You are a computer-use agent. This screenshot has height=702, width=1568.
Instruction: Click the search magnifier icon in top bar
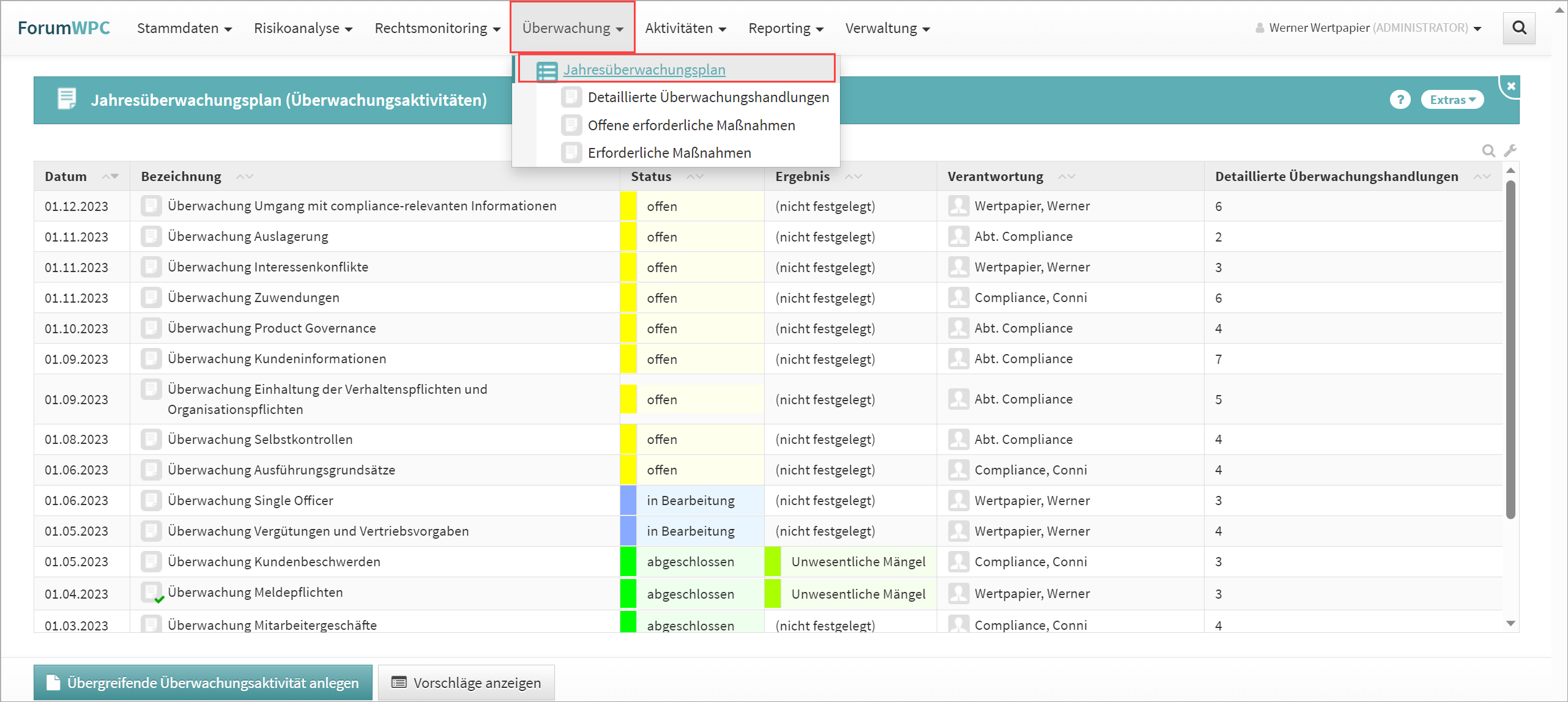point(1518,28)
